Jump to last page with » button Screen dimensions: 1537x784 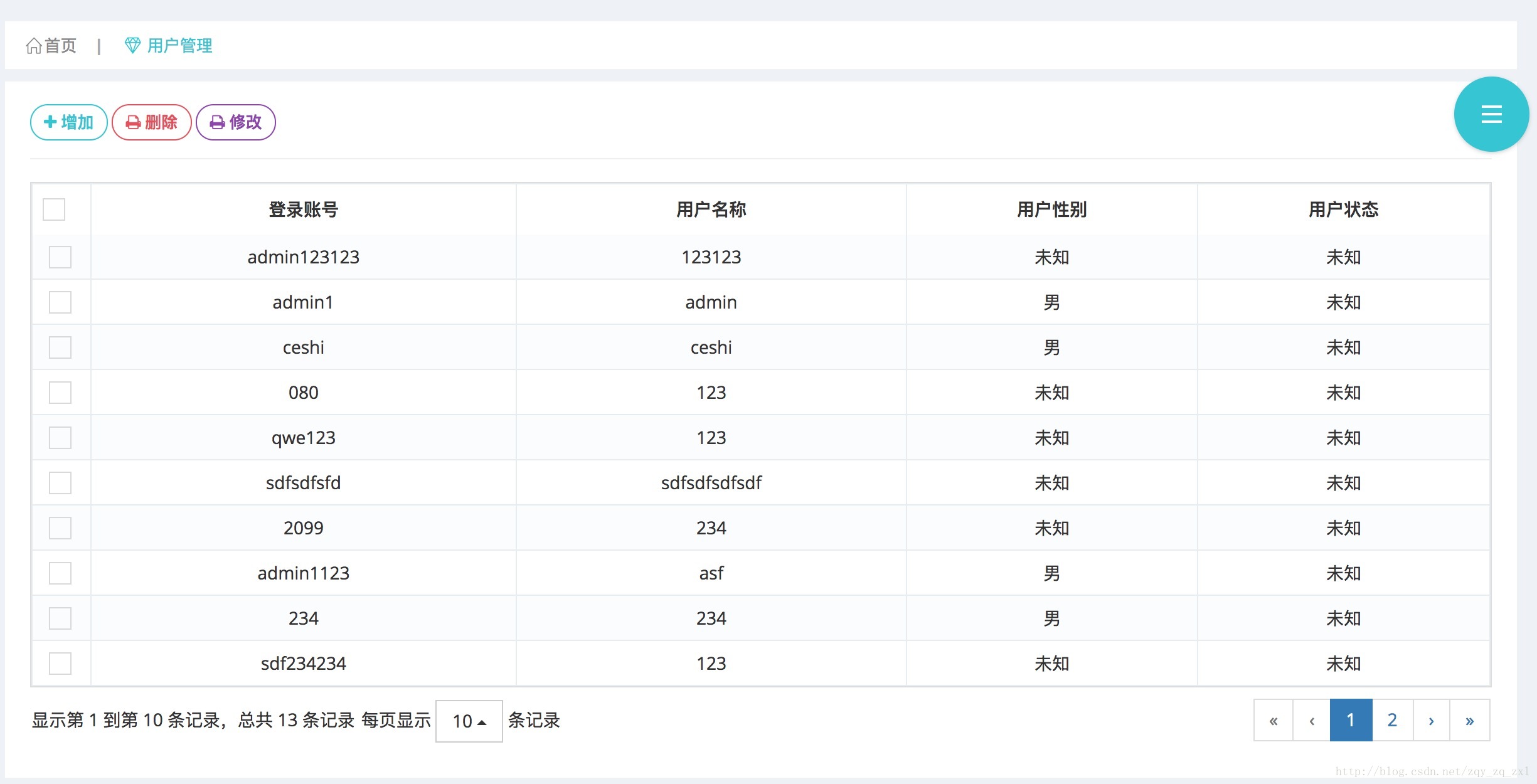1470,720
